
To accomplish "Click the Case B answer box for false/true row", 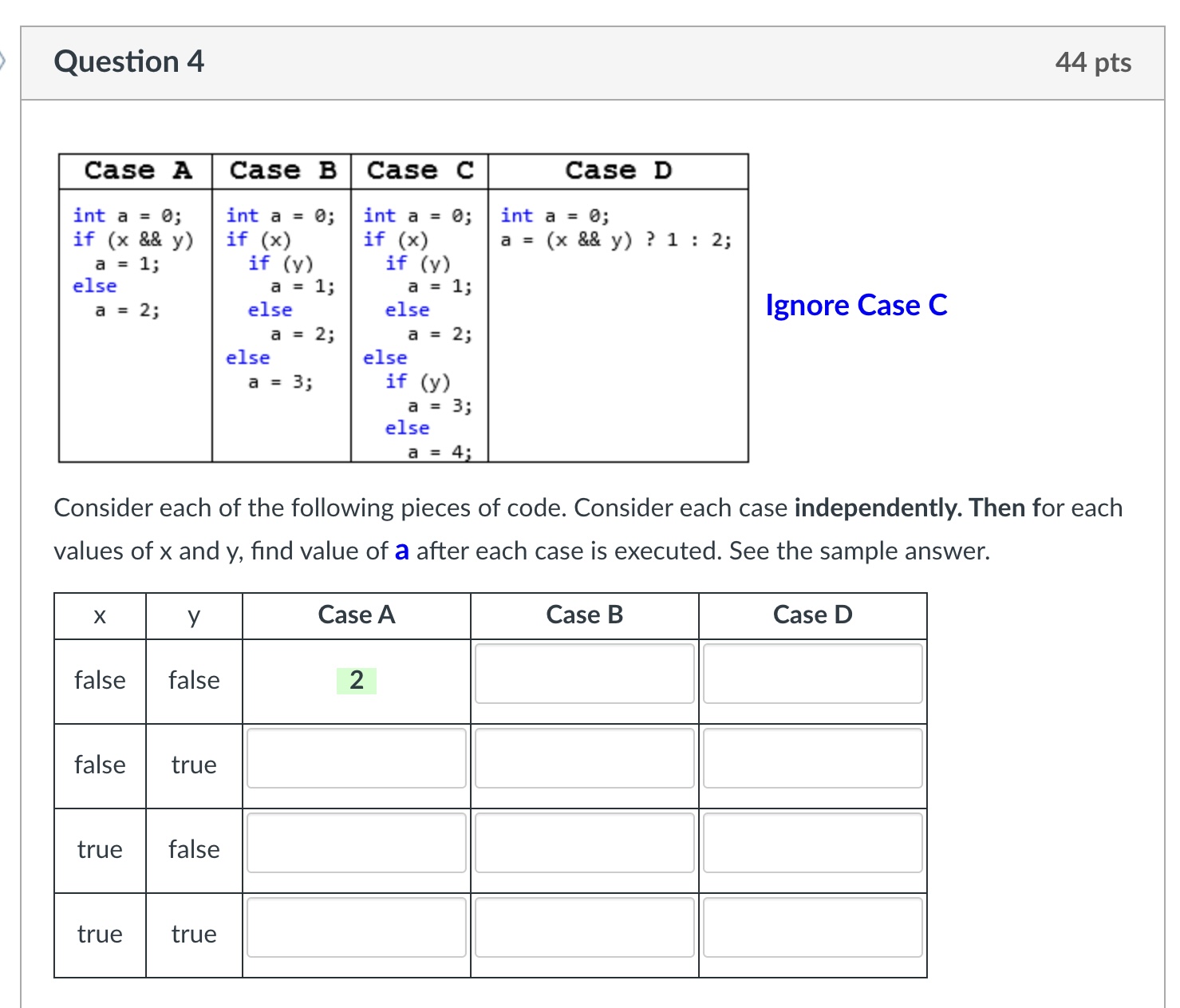I will click(584, 760).
